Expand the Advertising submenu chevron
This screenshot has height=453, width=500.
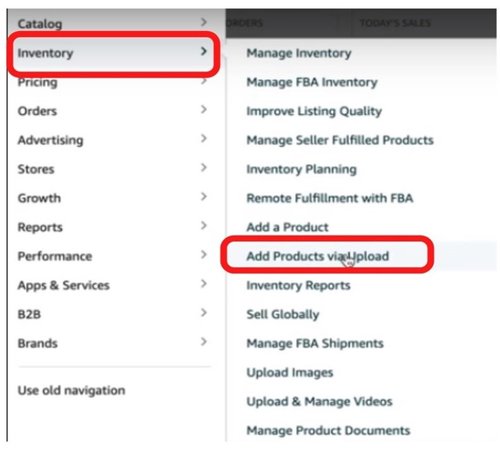(204, 138)
